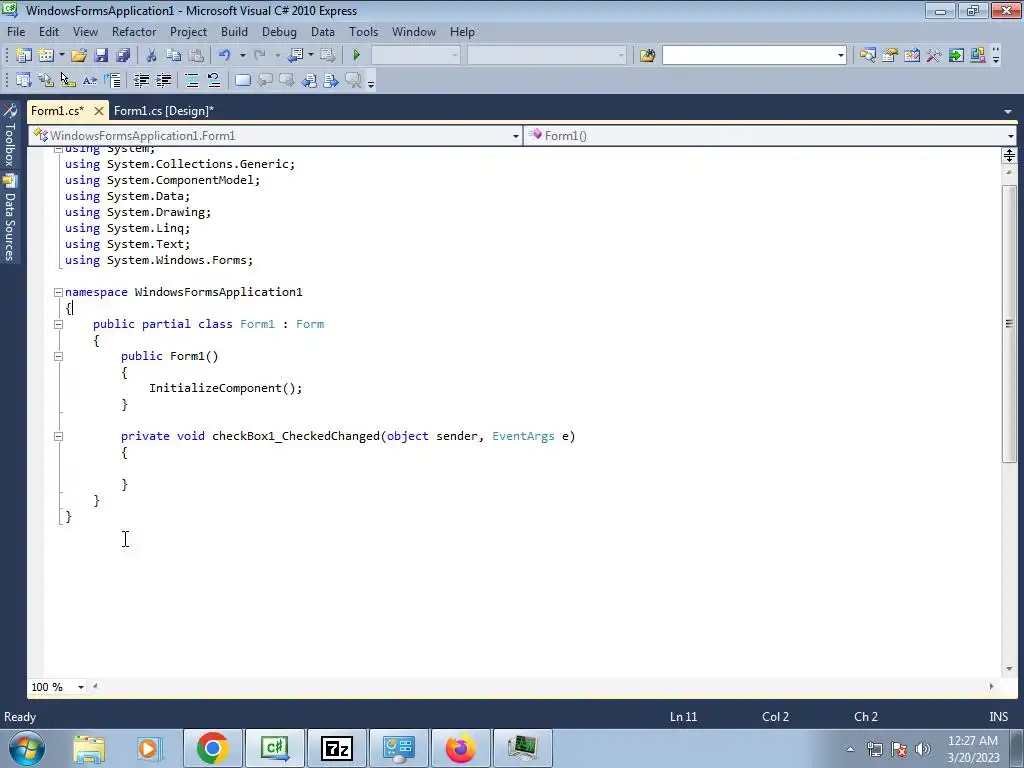Screen dimensions: 1024x768
Task: Open the Tools menu
Action: click(363, 32)
